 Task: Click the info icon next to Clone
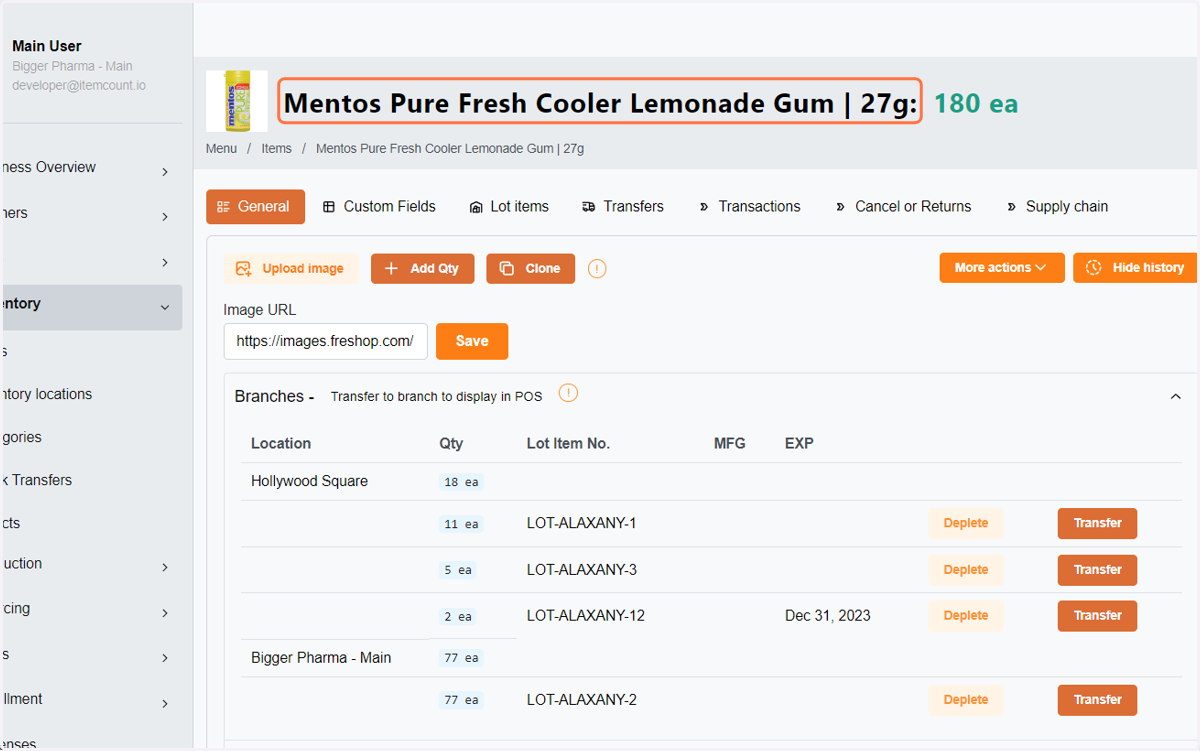point(597,268)
